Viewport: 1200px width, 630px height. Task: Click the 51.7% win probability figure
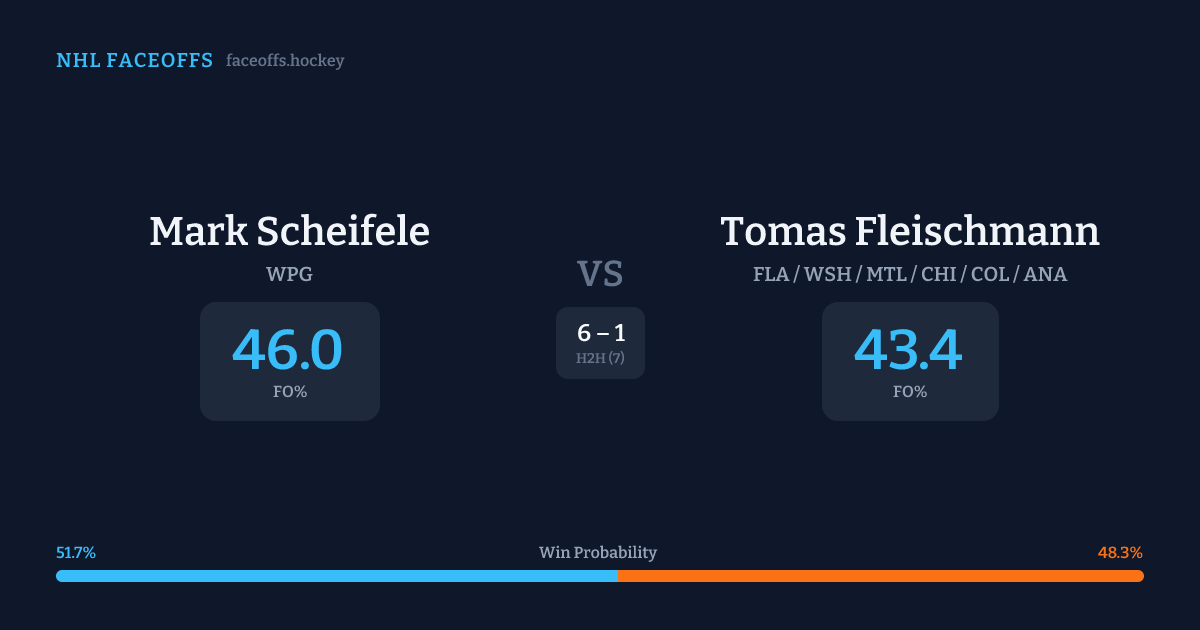click(76, 553)
